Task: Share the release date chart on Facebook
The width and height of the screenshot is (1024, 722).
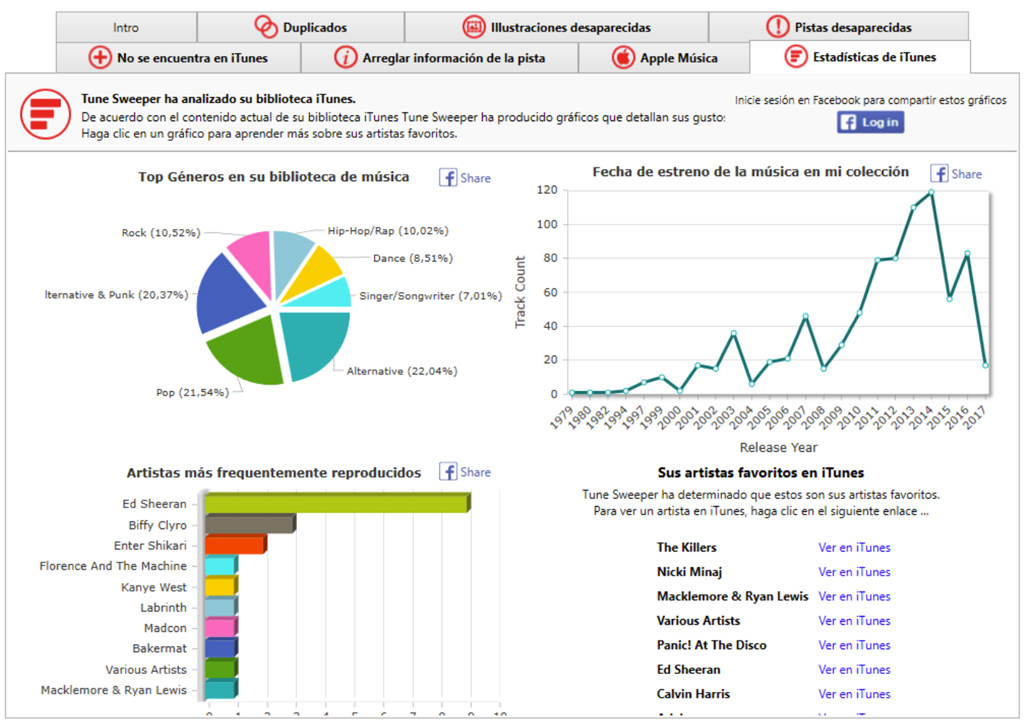Action: pos(956,173)
